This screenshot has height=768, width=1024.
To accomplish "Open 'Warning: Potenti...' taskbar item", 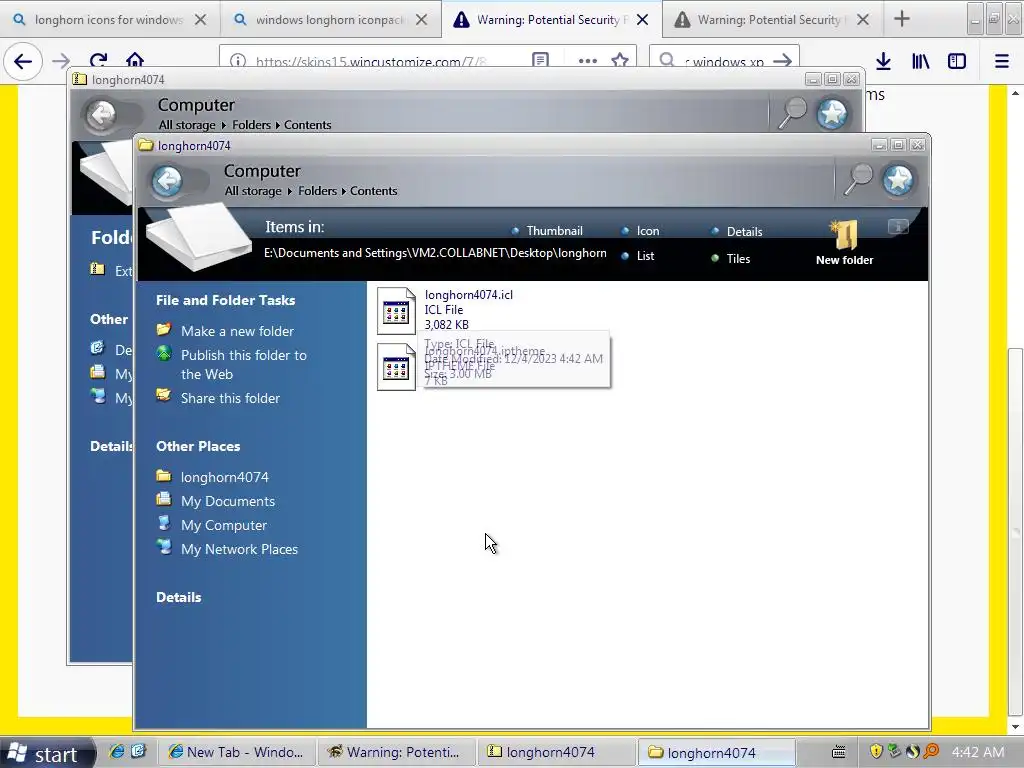I will 397,752.
